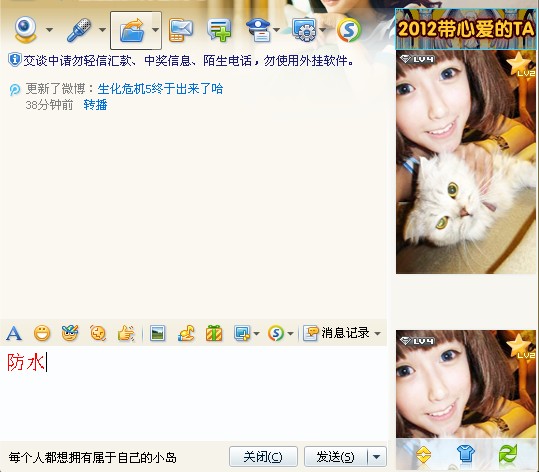The width and height of the screenshot is (539, 472).
Task: Click the 关闭(C) button
Action: click(263, 457)
